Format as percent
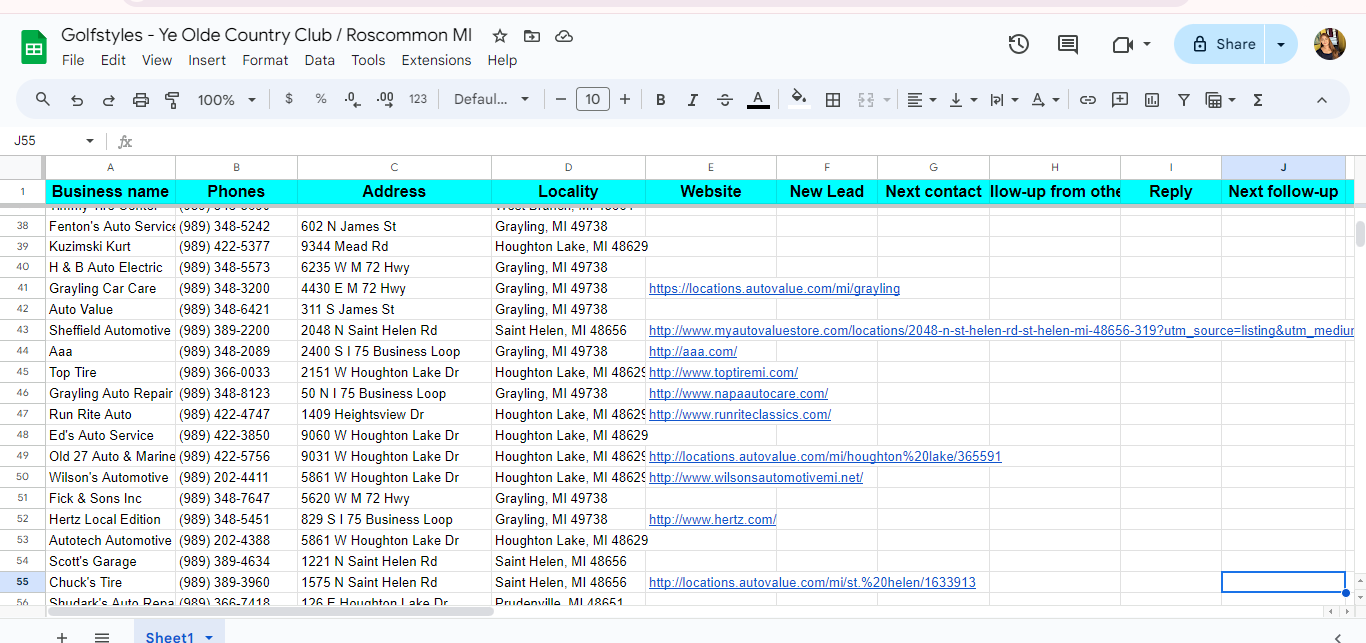This screenshot has height=643, width=1366. click(321, 99)
